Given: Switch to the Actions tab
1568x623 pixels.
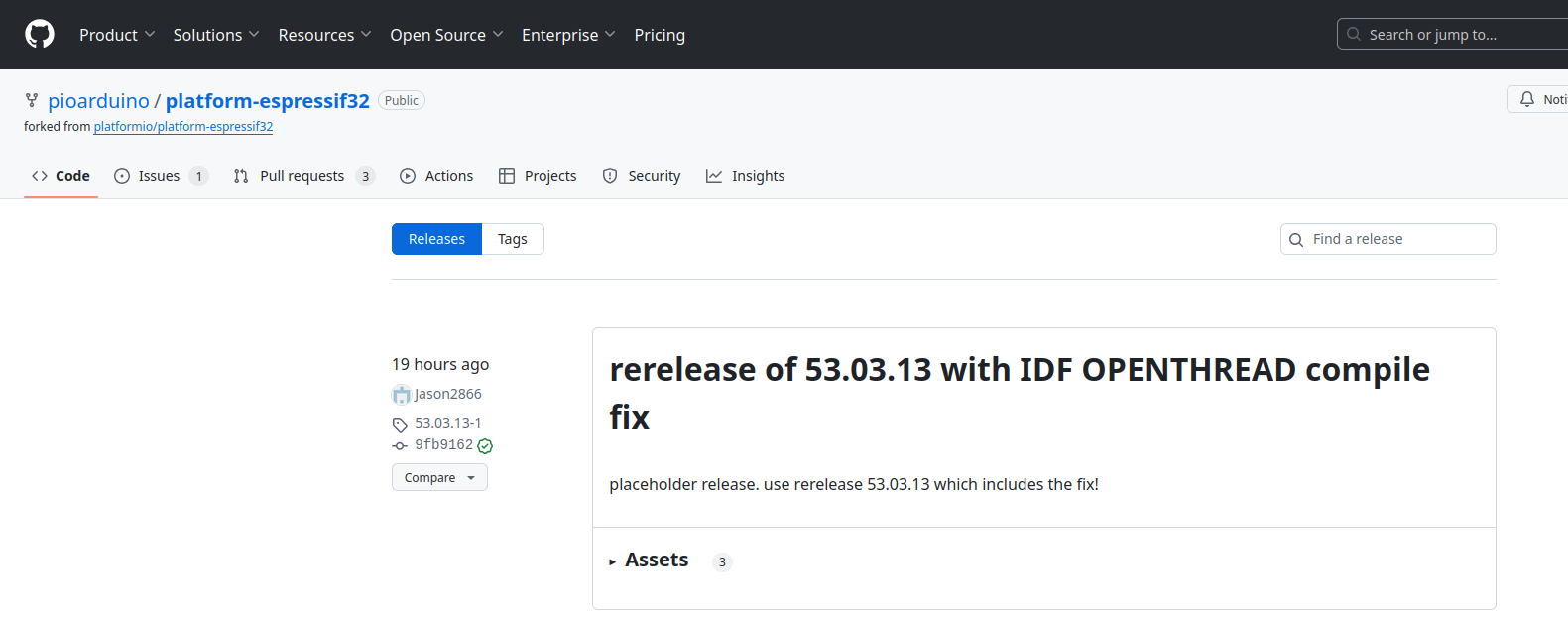Looking at the screenshot, I should click(x=436, y=176).
